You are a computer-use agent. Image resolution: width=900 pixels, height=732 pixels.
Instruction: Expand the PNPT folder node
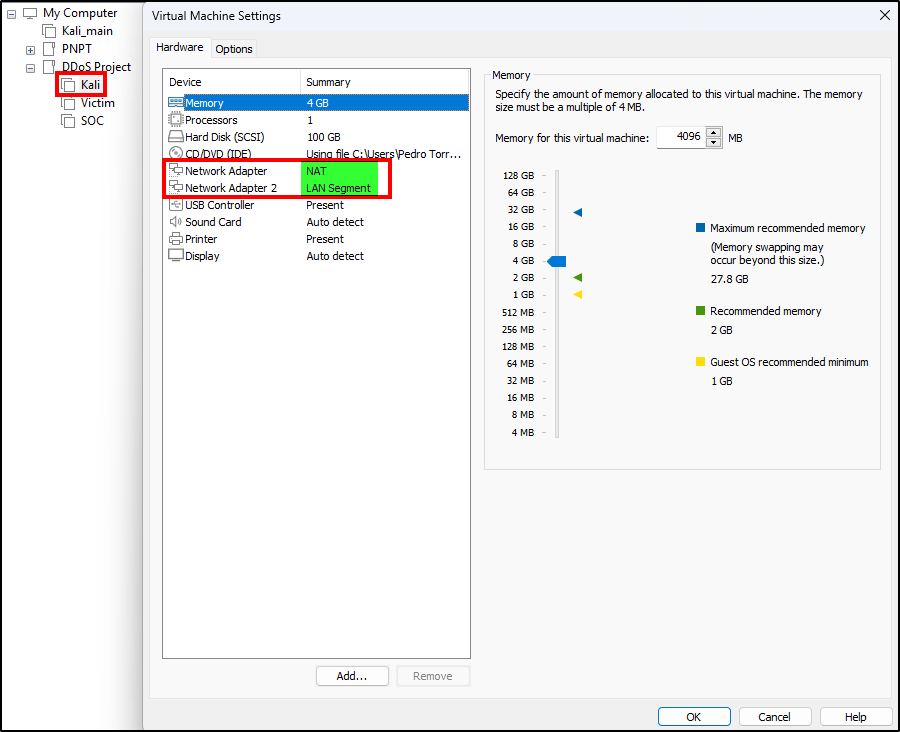(30, 50)
